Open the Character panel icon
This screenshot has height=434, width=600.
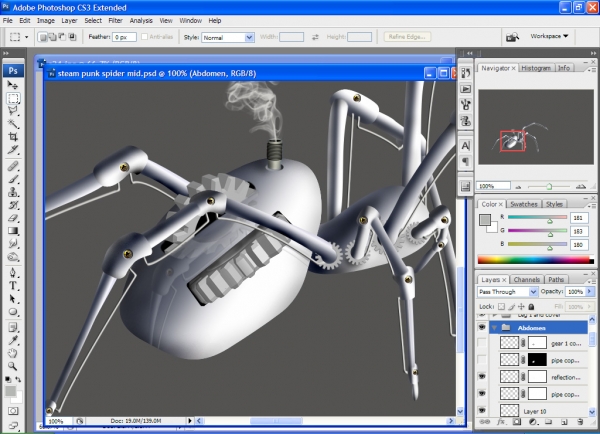tap(465, 146)
